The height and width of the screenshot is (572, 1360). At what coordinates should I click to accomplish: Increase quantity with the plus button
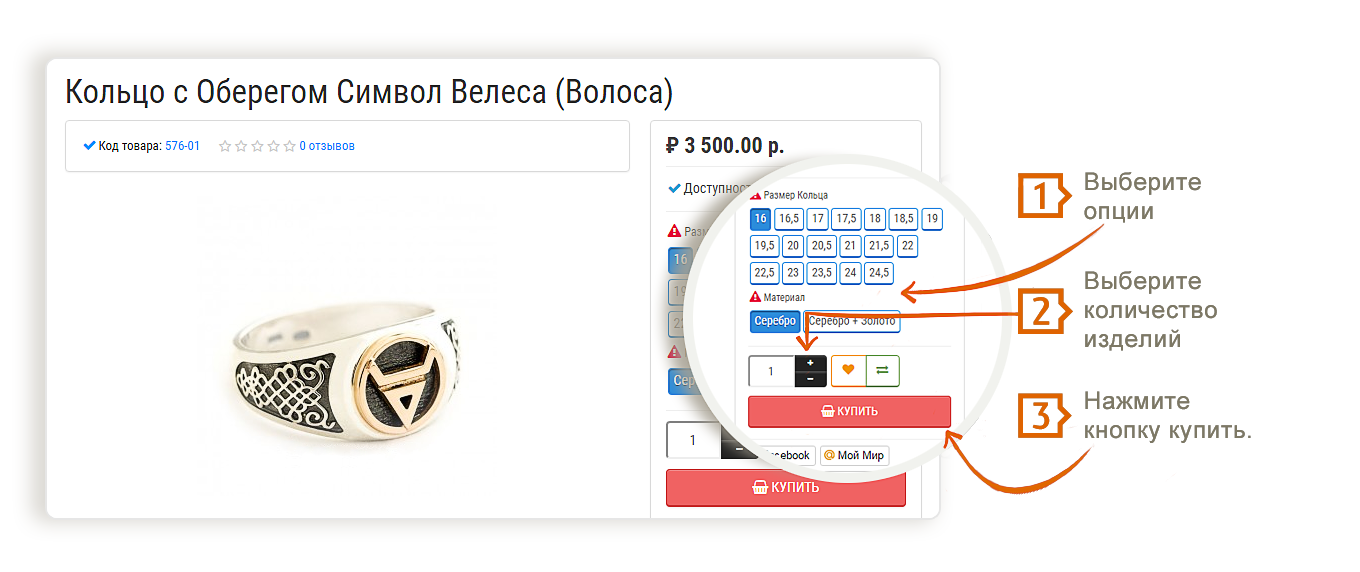click(810, 363)
